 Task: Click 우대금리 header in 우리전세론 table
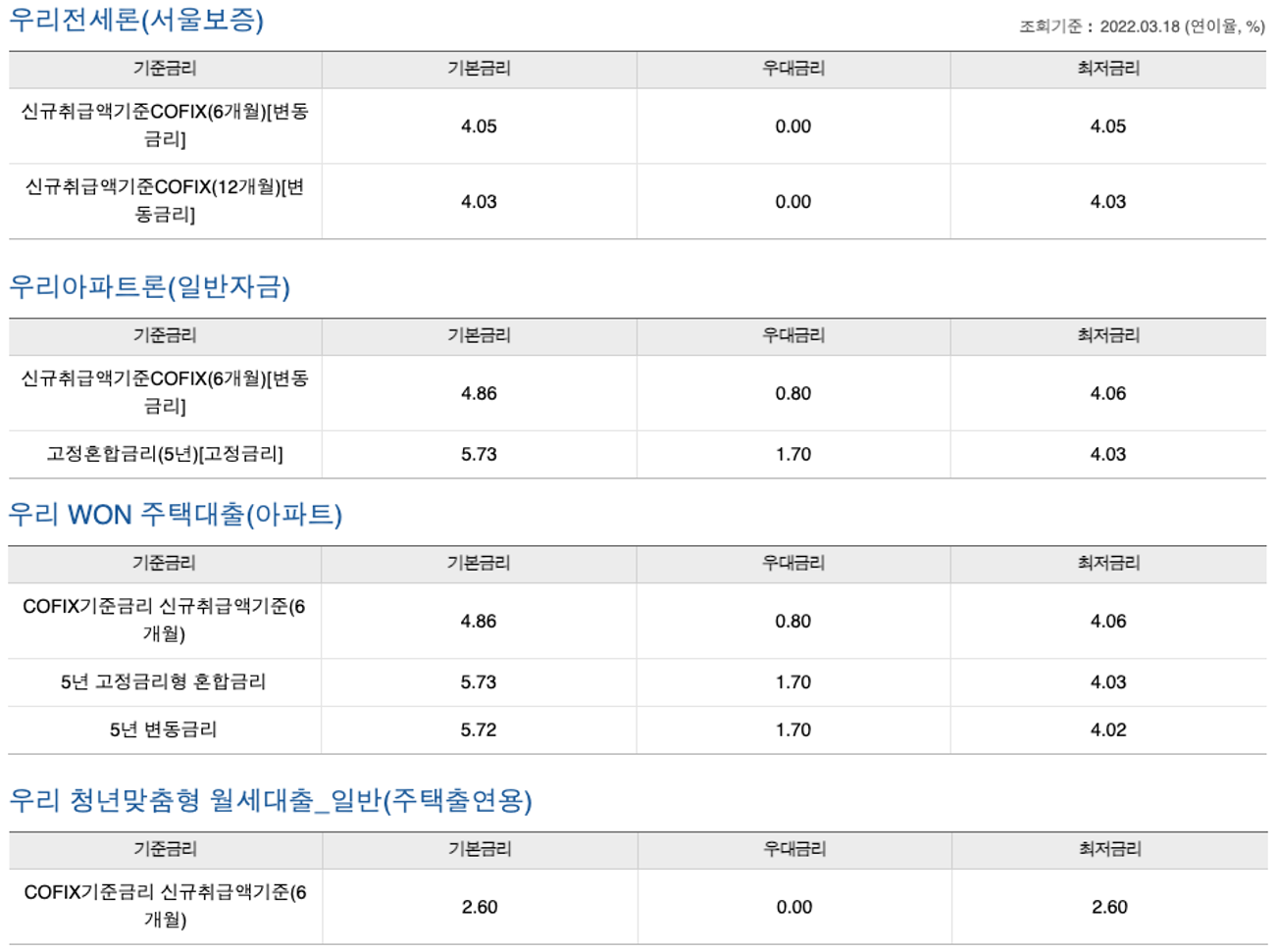click(793, 69)
